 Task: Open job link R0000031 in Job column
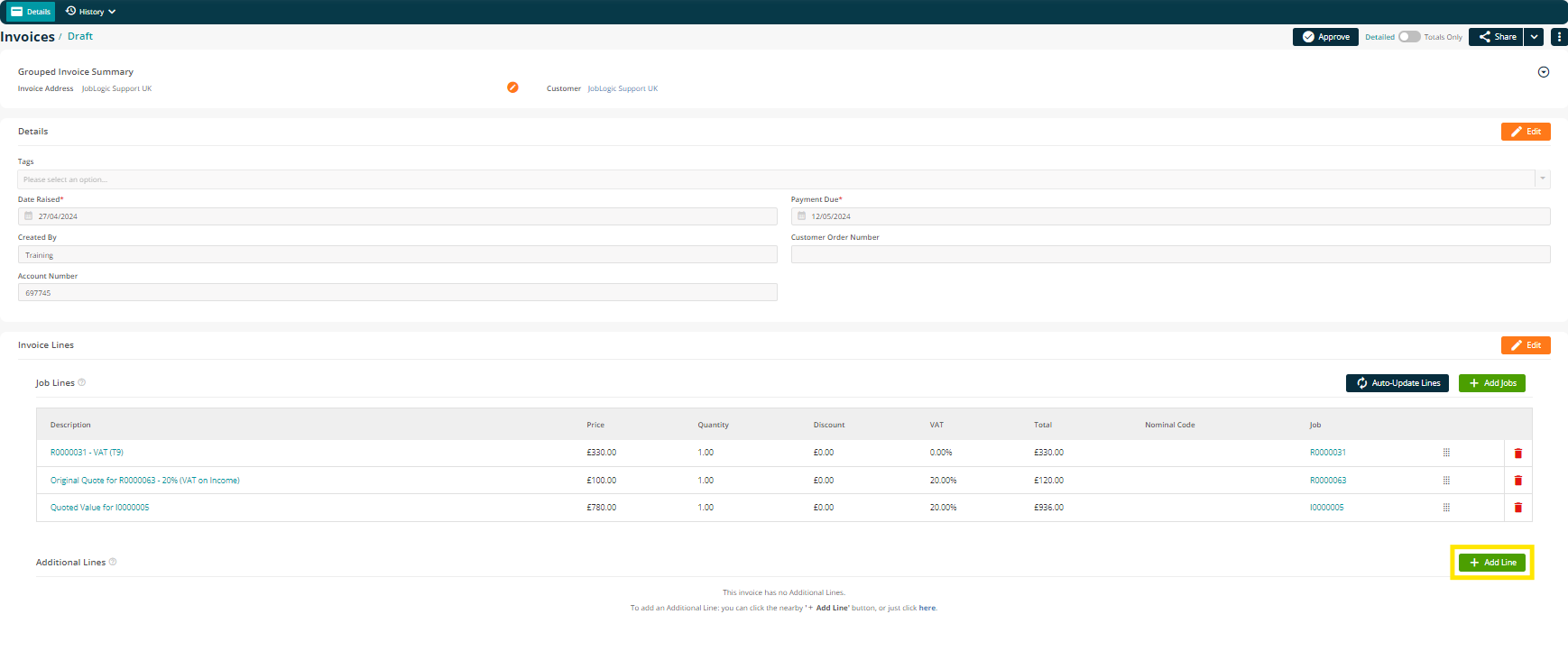pyautogui.click(x=1327, y=453)
